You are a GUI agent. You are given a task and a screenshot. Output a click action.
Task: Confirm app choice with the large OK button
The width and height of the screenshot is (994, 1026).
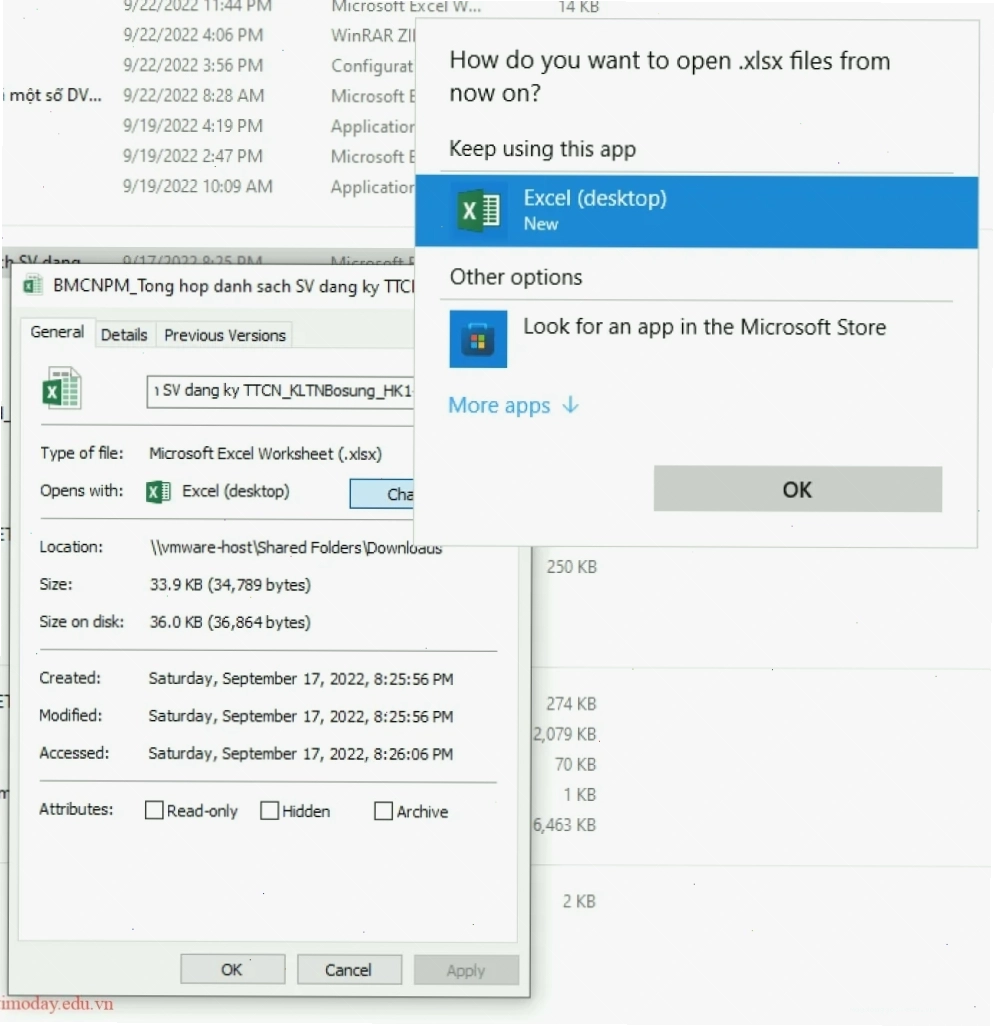798,489
